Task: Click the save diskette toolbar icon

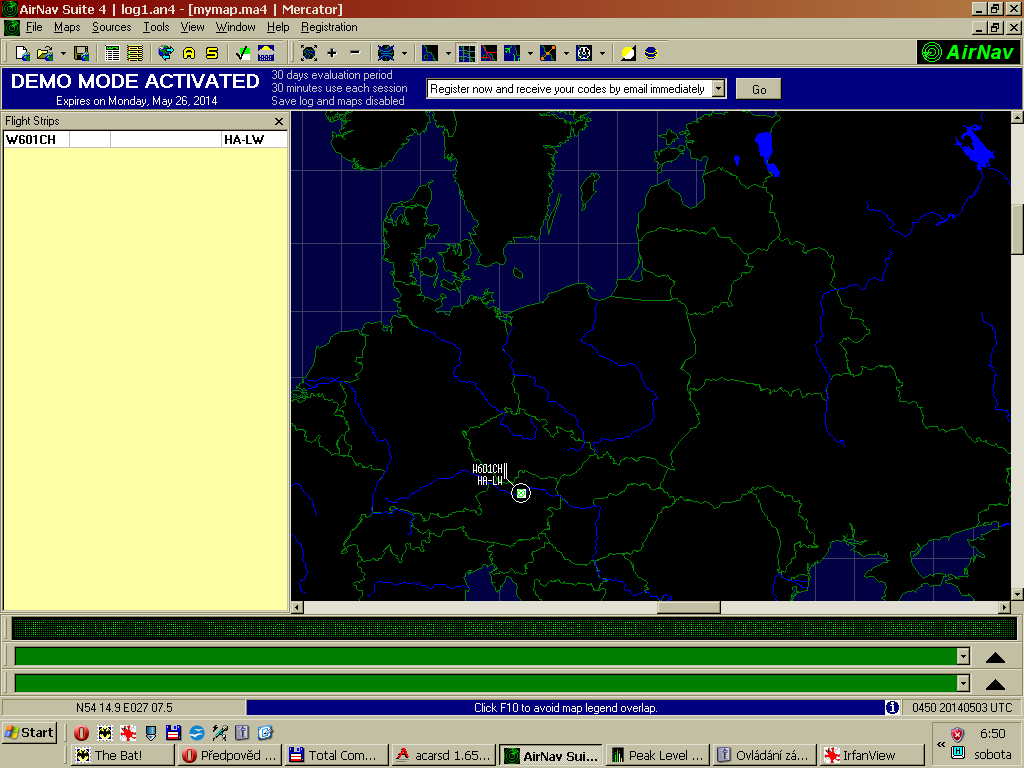Action: point(81,53)
